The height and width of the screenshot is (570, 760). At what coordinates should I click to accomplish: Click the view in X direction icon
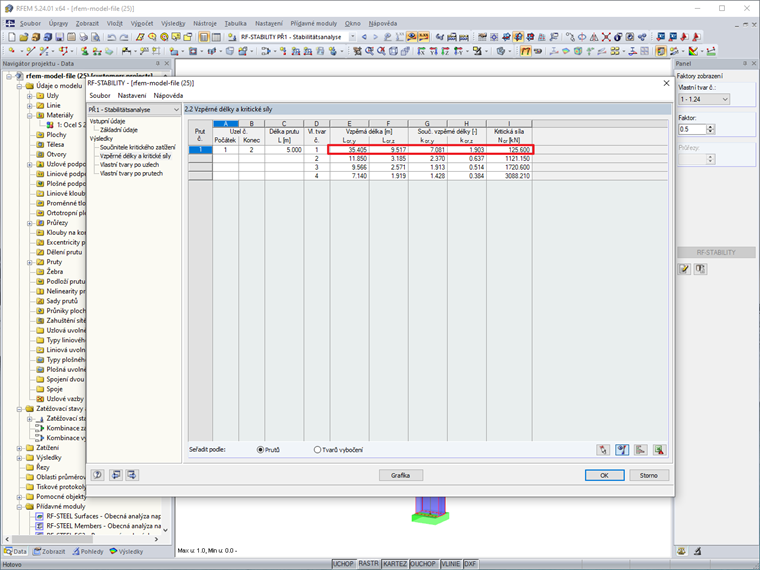tap(421, 51)
